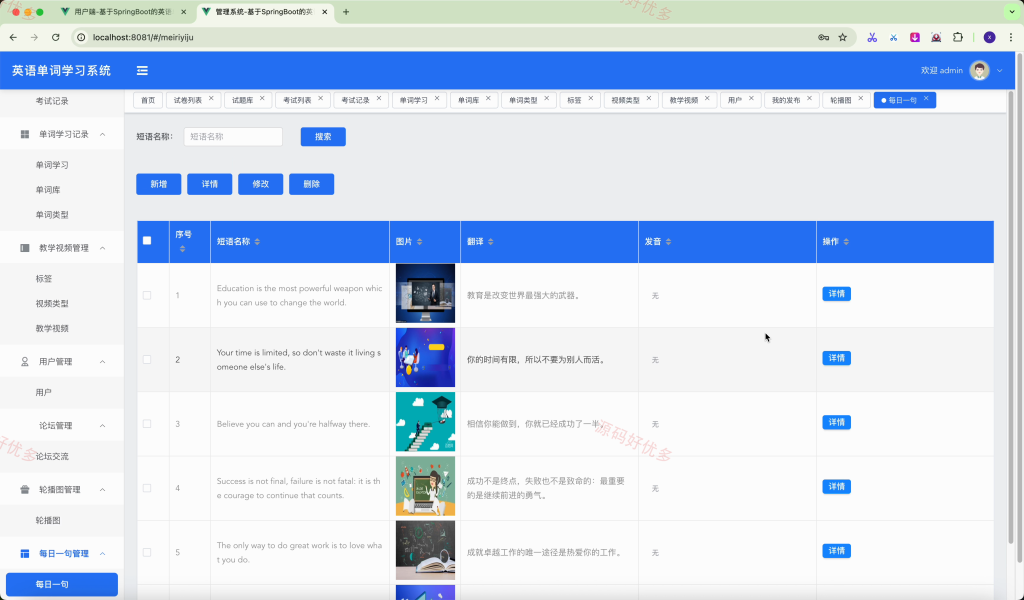This screenshot has height=600, width=1024.
Task: Collapse the 用户管理 menu group
Action: coord(103,362)
